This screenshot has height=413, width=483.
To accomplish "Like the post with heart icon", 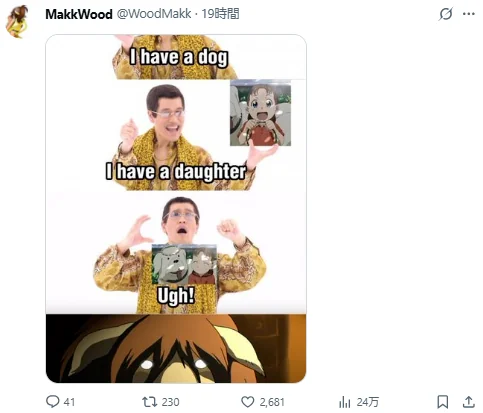I will coord(247,402).
